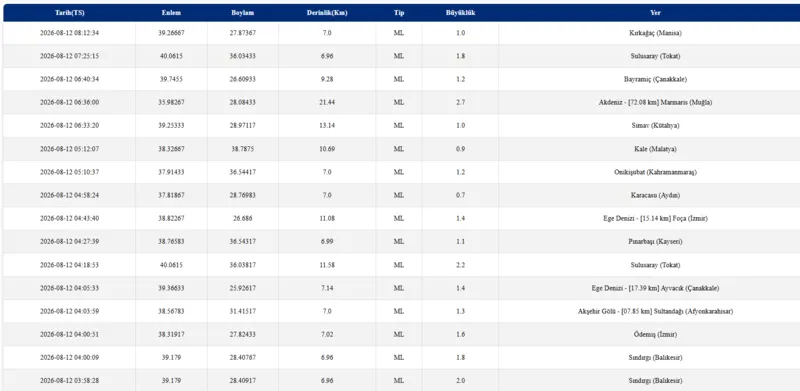Screen dimensions: 800x391
Task: Click depth value 21.44
Action: 327,103
